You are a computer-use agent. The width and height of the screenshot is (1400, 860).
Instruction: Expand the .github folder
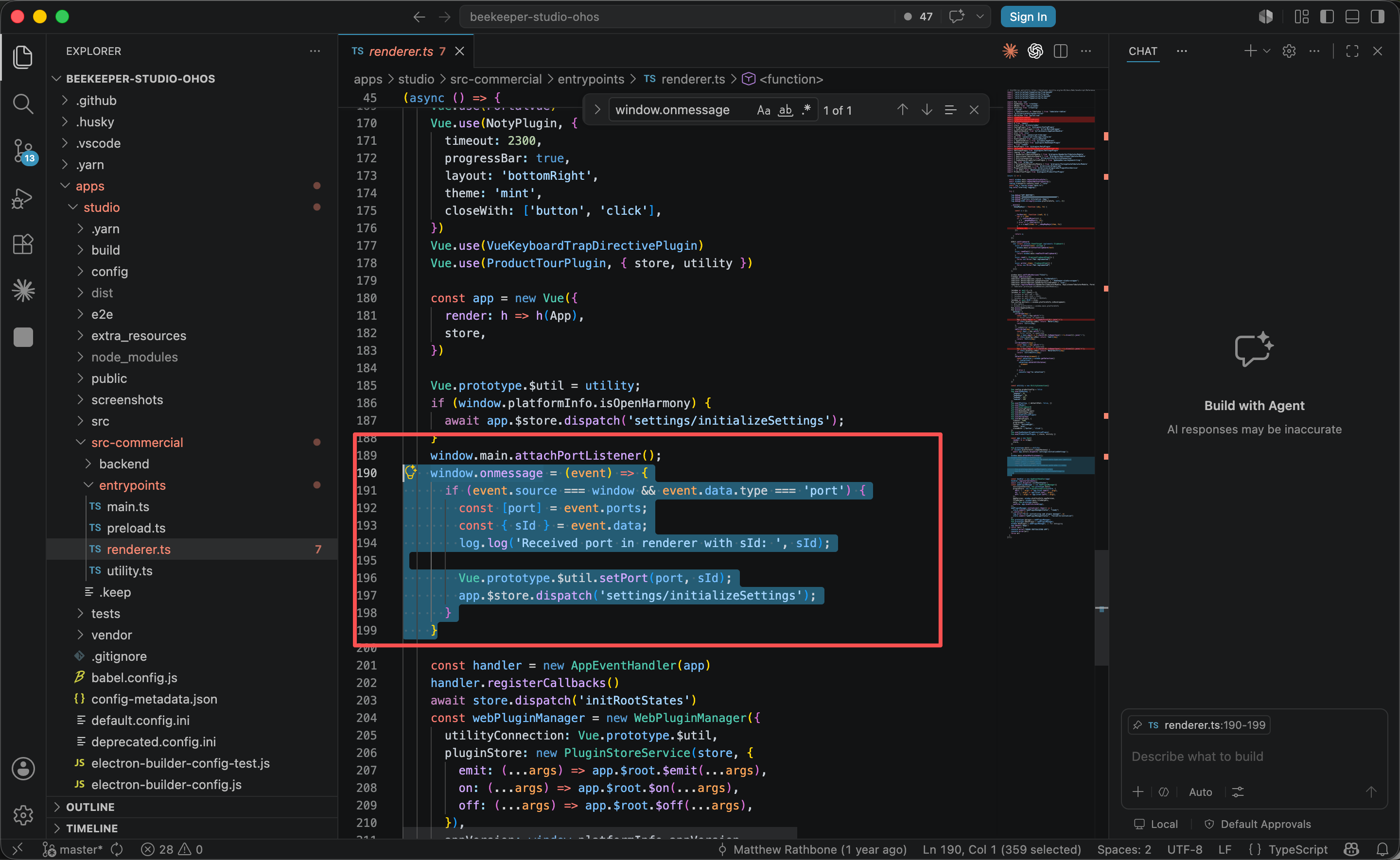coord(96,101)
